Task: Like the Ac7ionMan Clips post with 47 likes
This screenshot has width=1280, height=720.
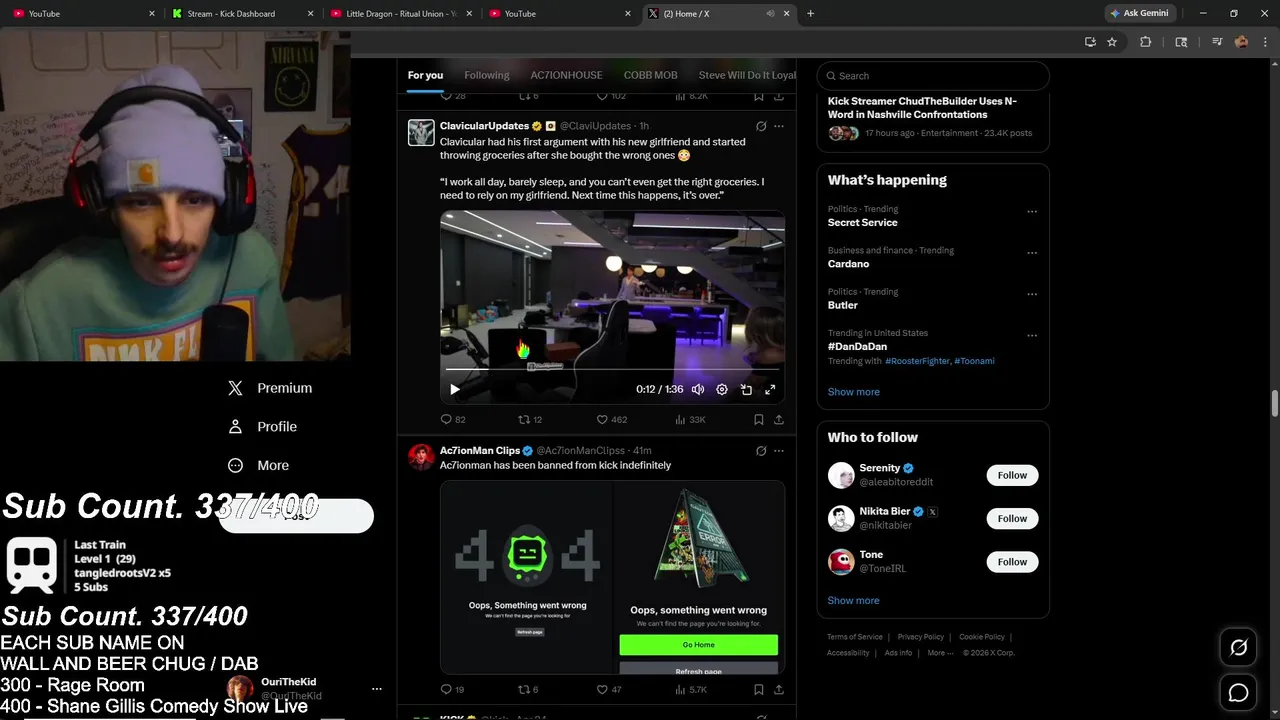Action: coord(609,689)
